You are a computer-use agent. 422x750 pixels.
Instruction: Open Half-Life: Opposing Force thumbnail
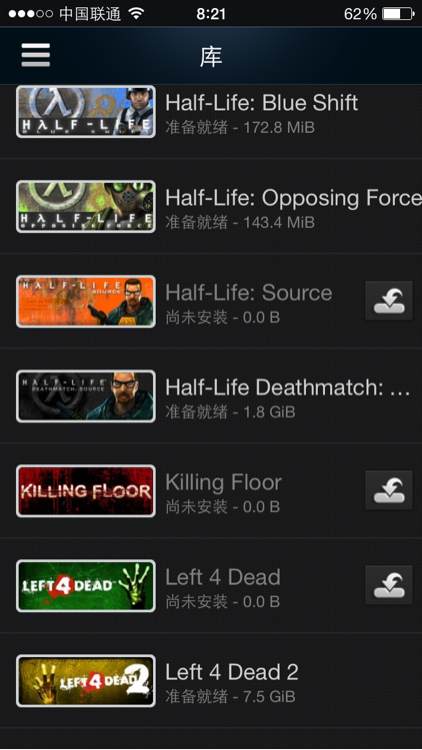pos(86,207)
